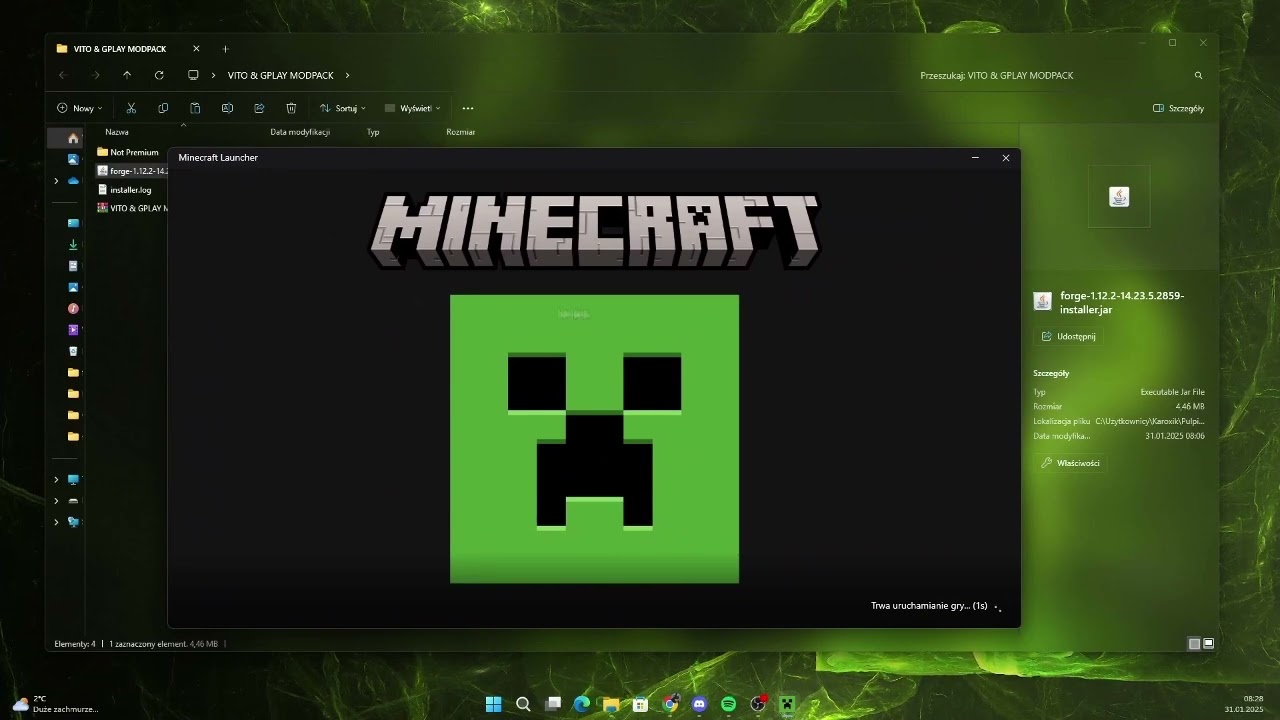Screen dimensions: 1280x720
Task: Launch Microsoft Edge from the taskbar
Action: [582, 704]
